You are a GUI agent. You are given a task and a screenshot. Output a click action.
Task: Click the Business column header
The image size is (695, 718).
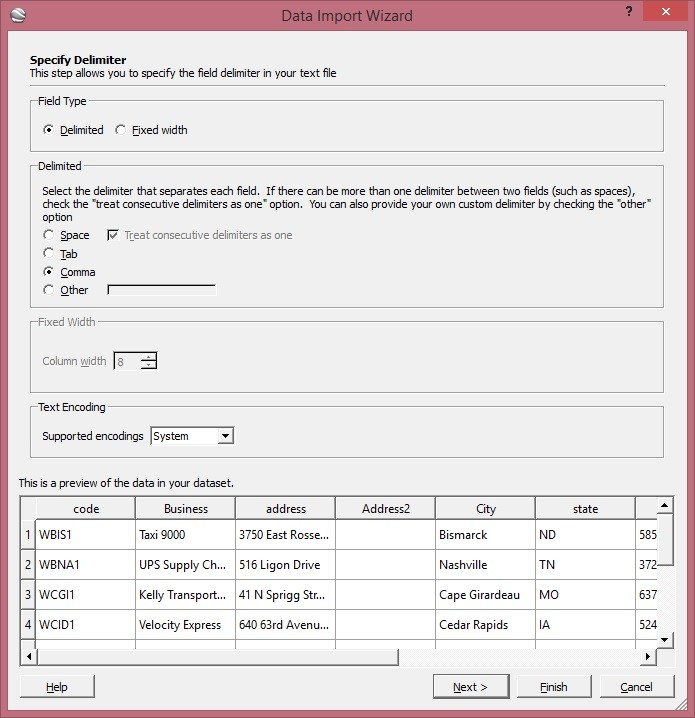185,509
